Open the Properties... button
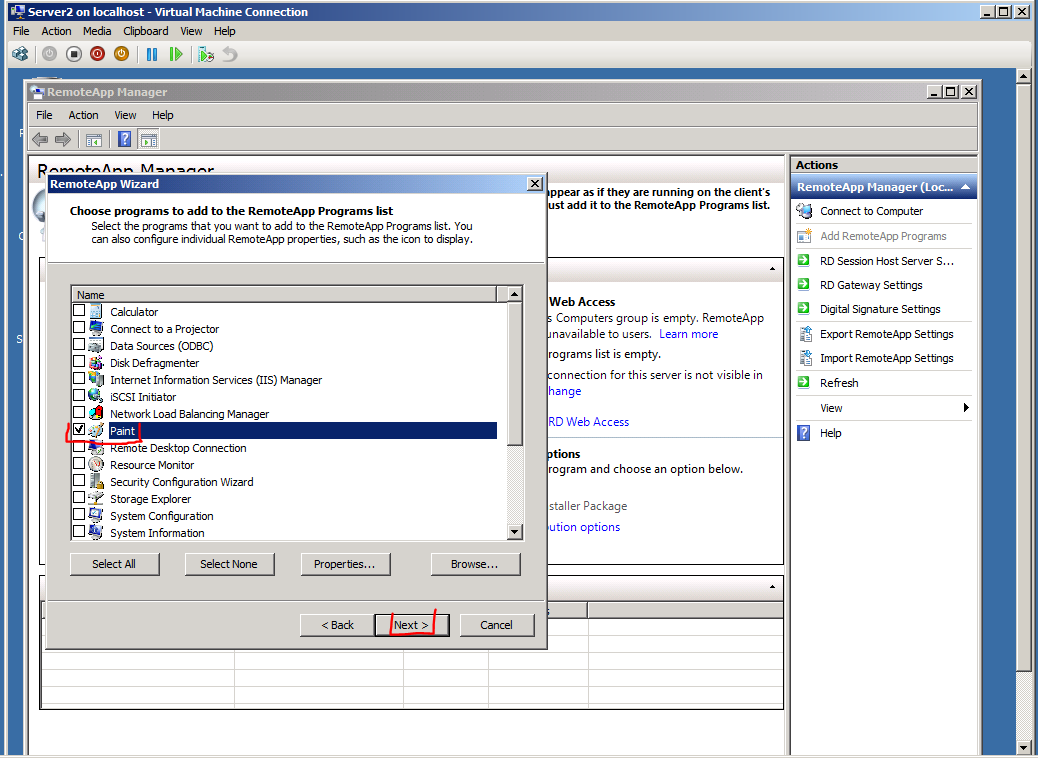1038x758 pixels. click(x=344, y=564)
